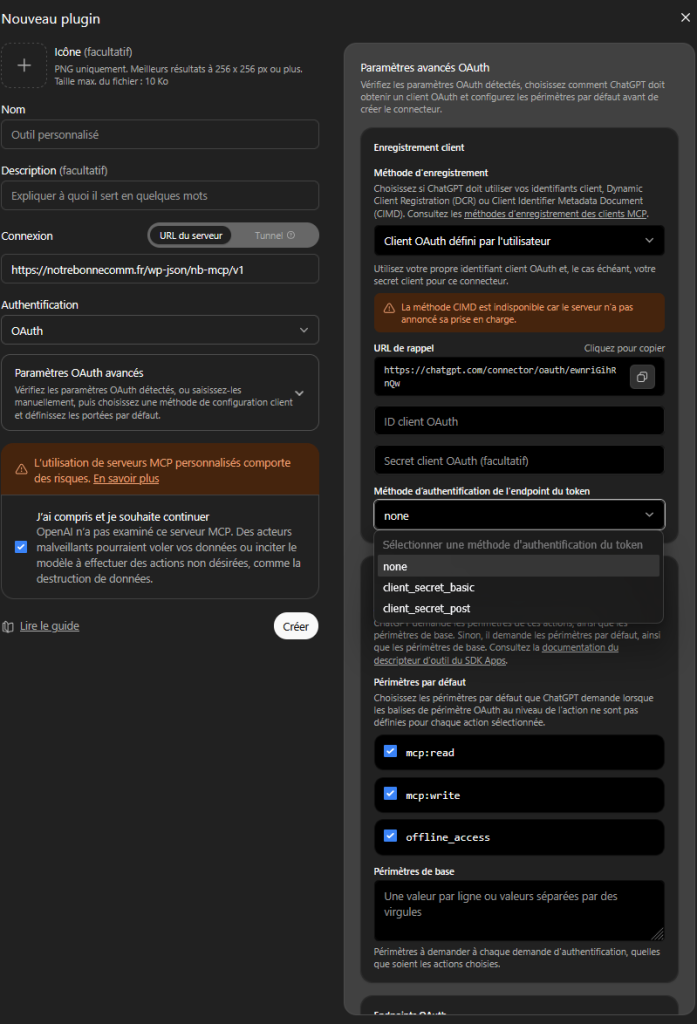Open the En savoir plus link
Image resolution: width=697 pixels, height=1024 pixels.
point(126,478)
